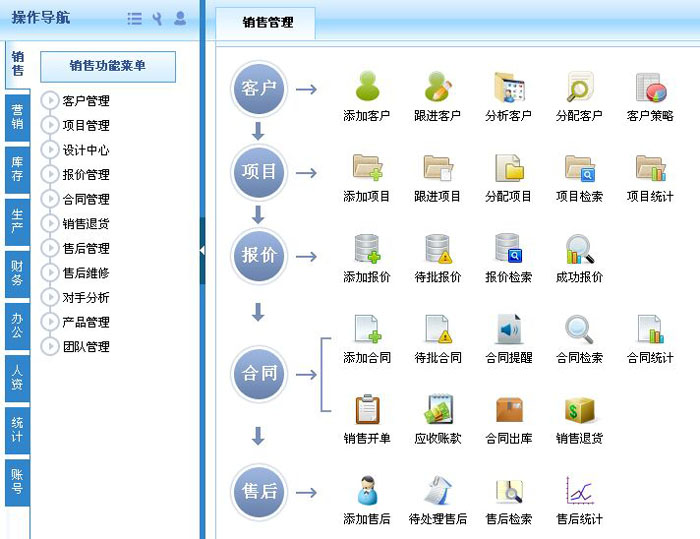This screenshot has width=700, height=539.
Task: Open the 合同出库 box icon
Action: click(509, 410)
